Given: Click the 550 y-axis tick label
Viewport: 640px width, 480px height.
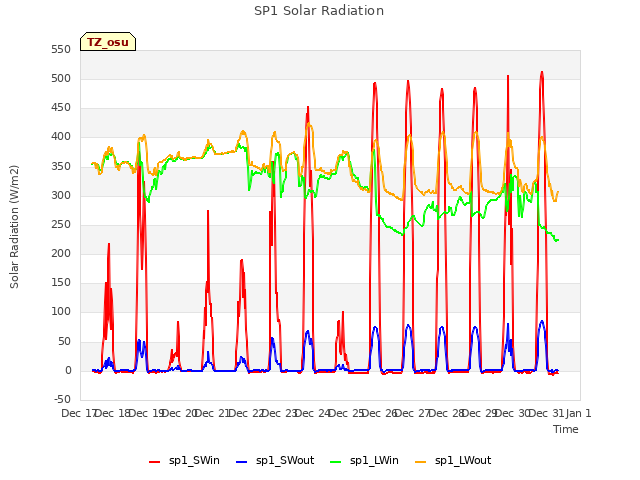Looking at the screenshot, I should (x=61, y=49).
